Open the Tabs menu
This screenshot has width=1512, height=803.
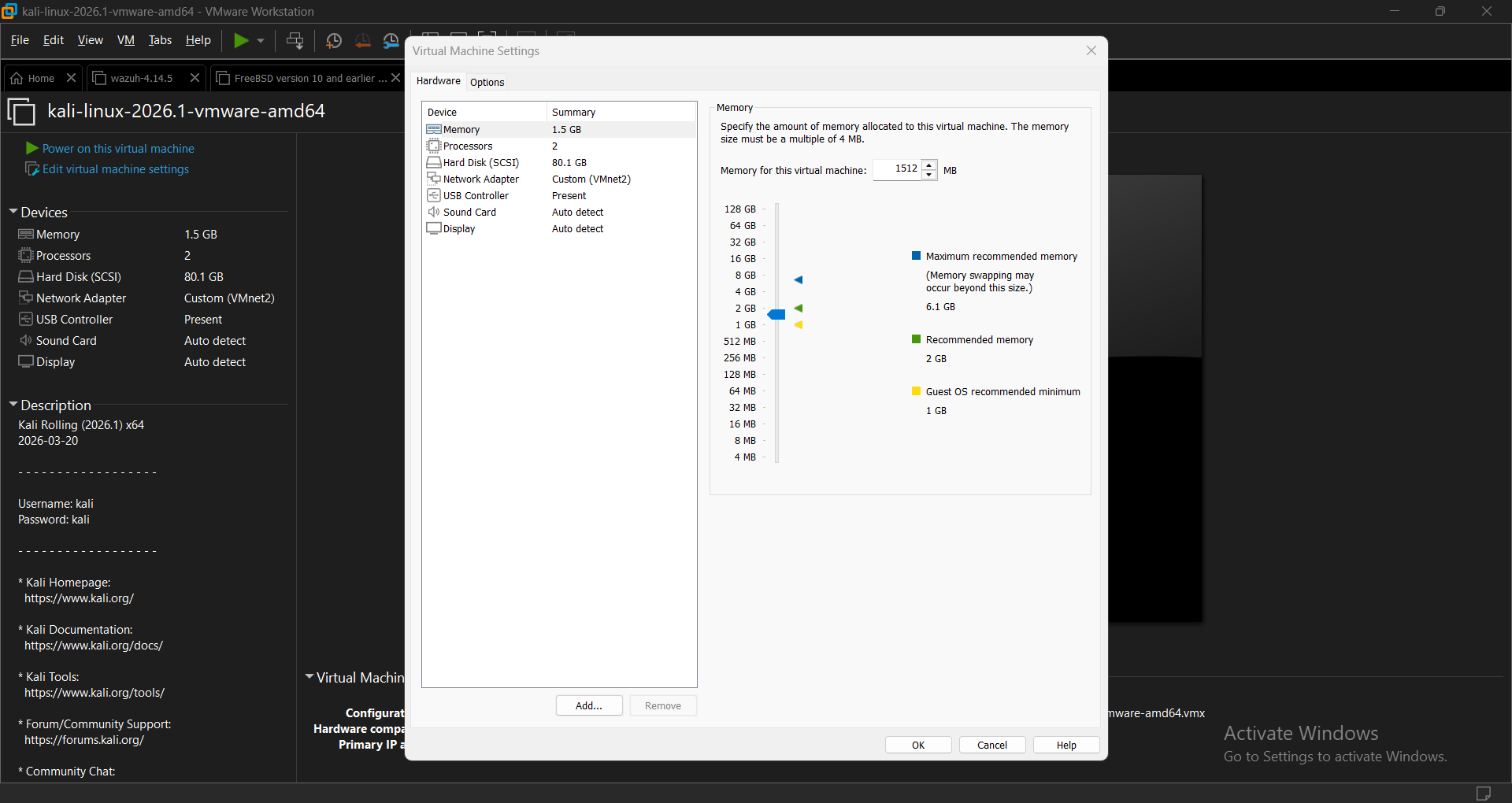[160, 40]
